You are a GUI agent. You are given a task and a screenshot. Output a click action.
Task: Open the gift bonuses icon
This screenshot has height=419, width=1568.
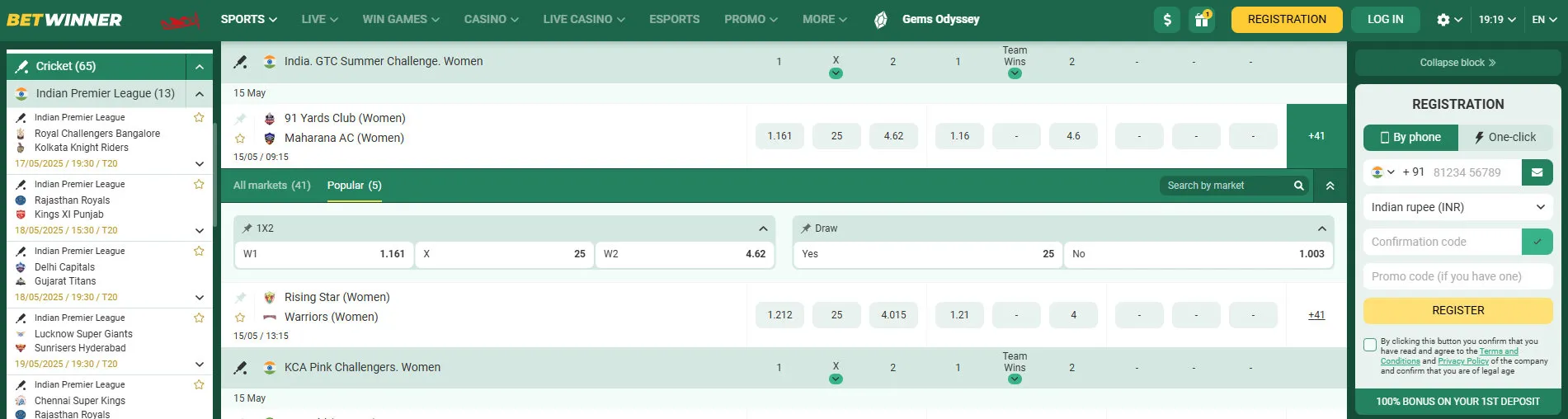click(x=1202, y=20)
